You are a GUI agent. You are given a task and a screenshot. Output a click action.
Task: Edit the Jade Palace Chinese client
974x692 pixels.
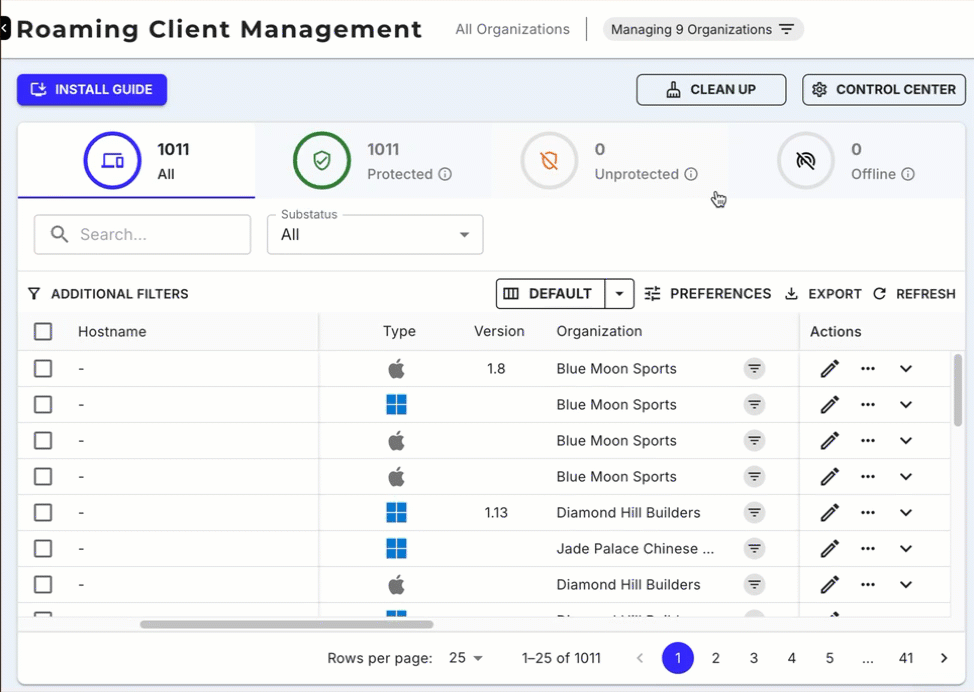[829, 549]
